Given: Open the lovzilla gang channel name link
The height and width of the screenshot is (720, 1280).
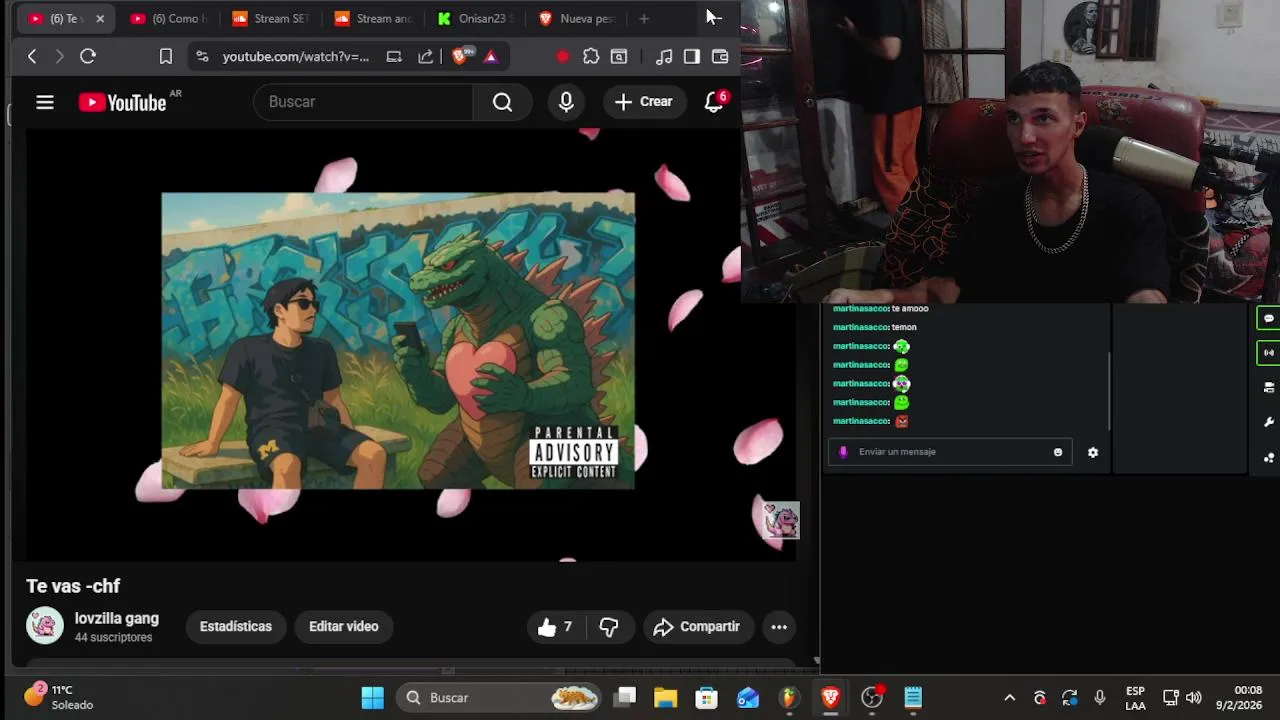Looking at the screenshot, I should coord(117,619).
